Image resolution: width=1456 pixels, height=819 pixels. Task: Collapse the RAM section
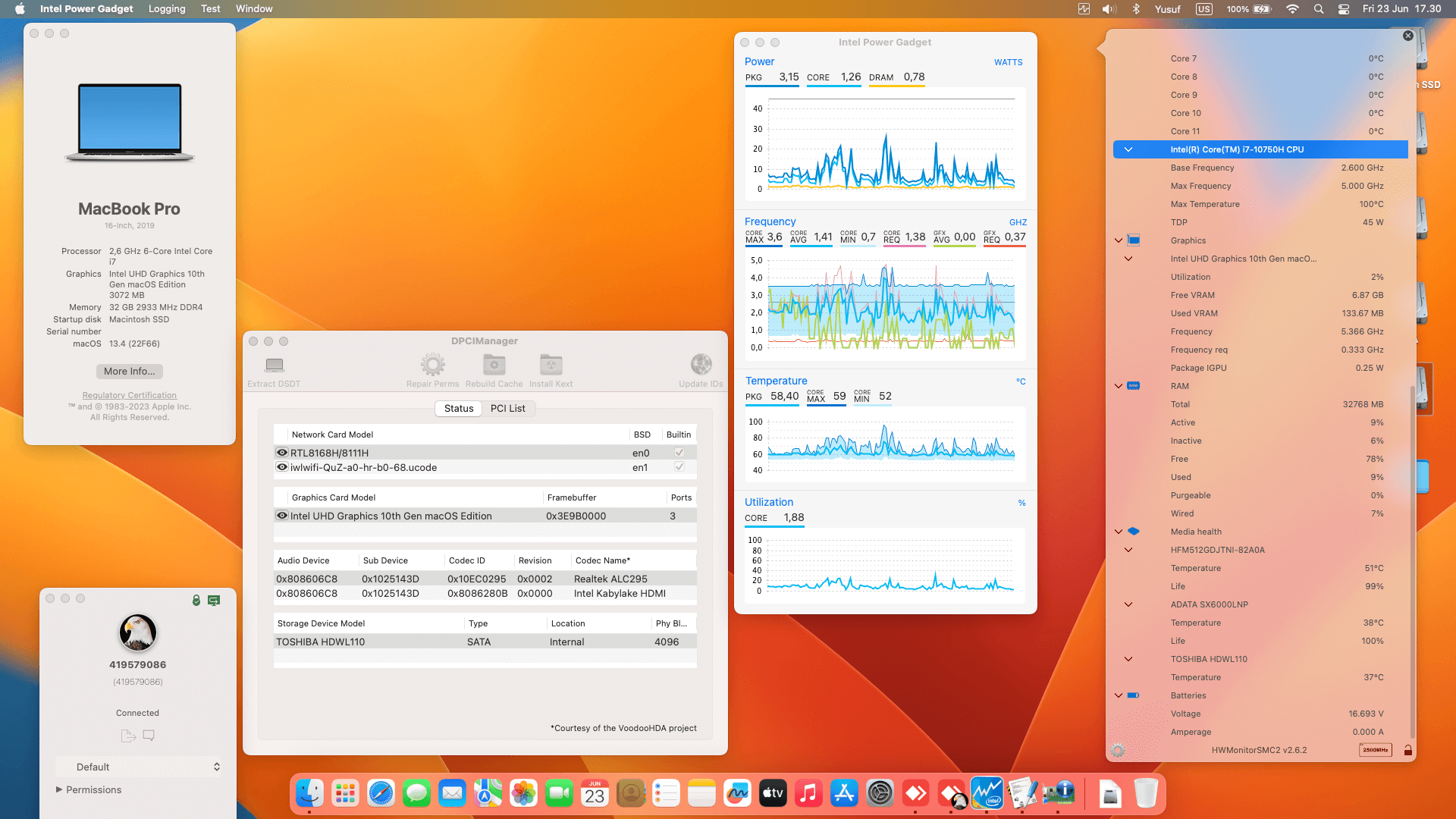pos(1119,386)
